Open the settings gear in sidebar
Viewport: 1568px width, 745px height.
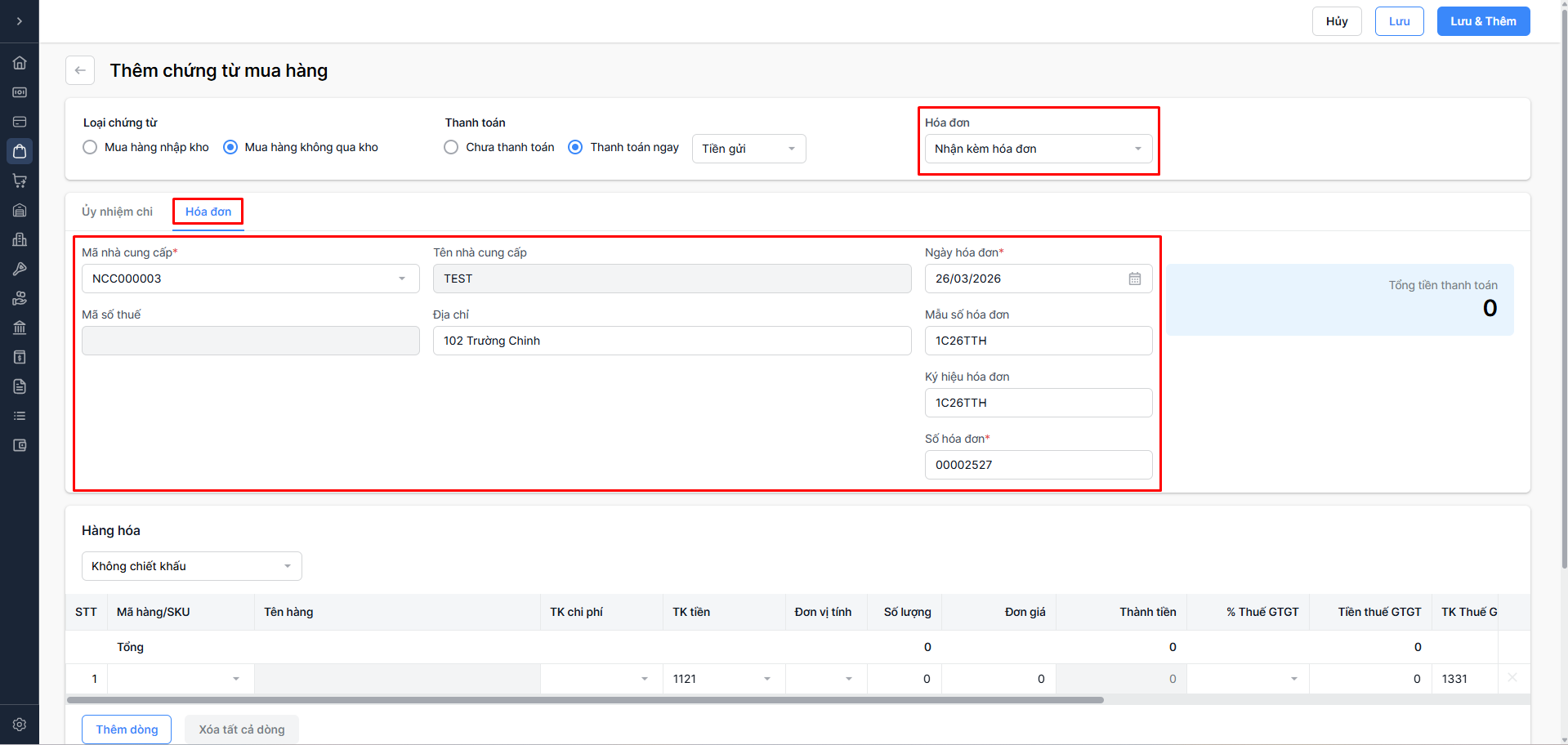20,725
